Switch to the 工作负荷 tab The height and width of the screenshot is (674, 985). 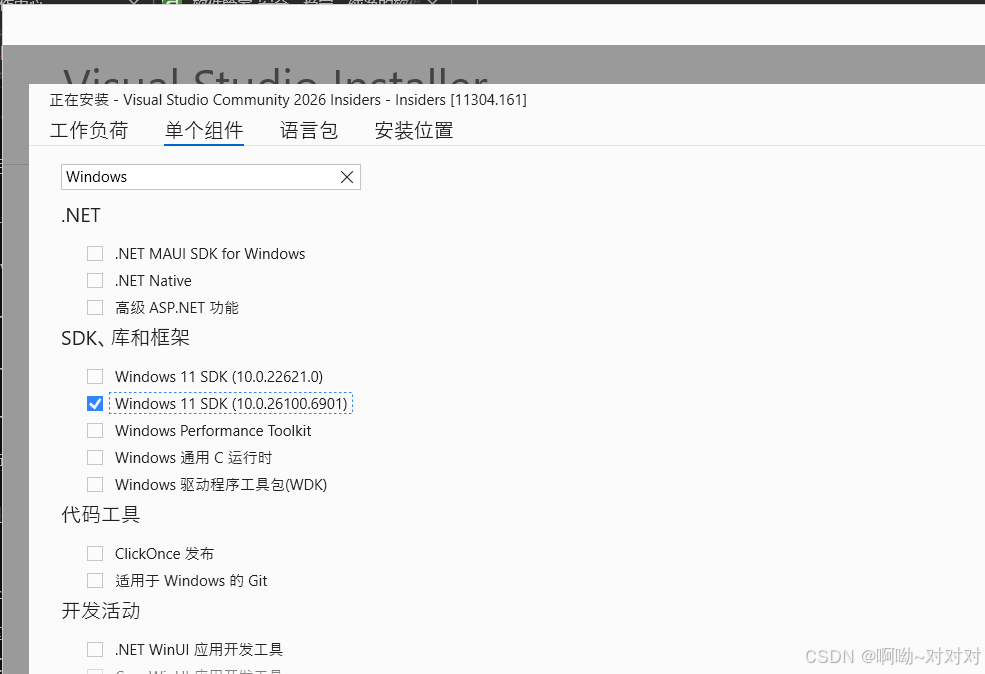[x=89, y=131]
